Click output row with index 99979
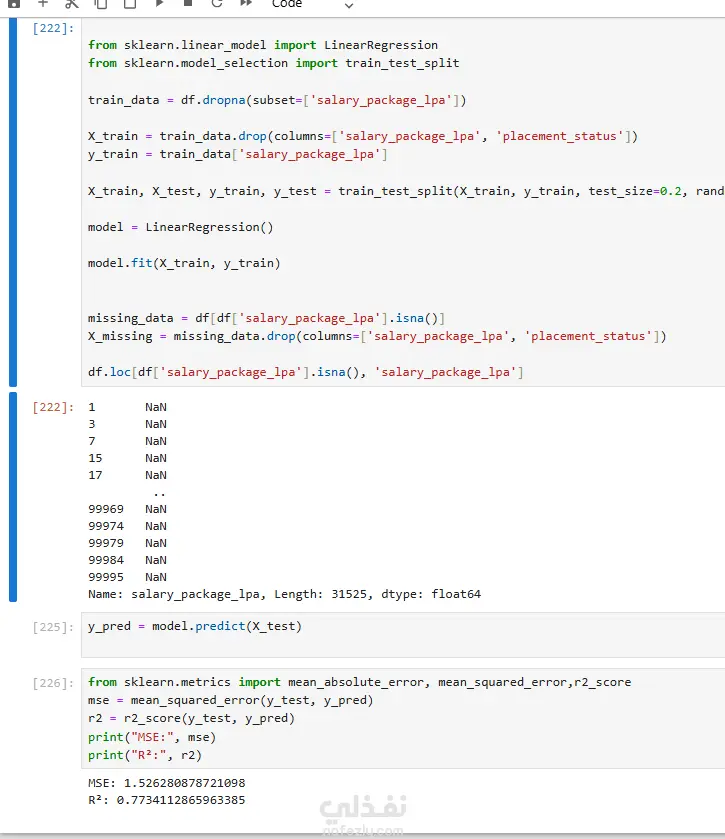 coord(127,543)
